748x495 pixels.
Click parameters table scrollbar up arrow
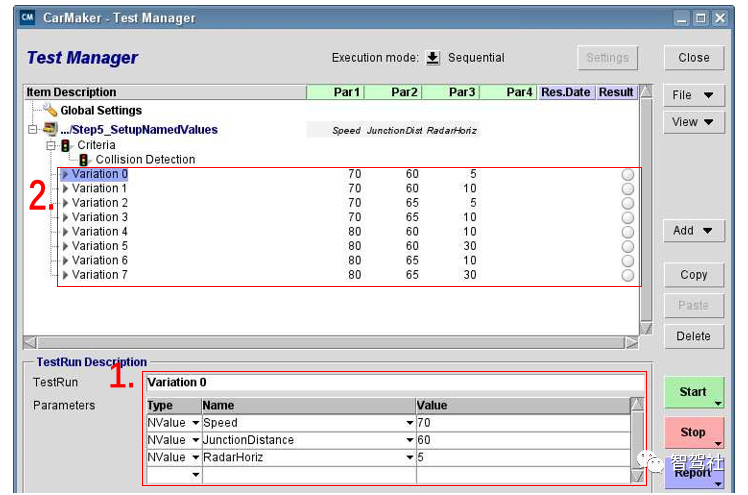(637, 404)
